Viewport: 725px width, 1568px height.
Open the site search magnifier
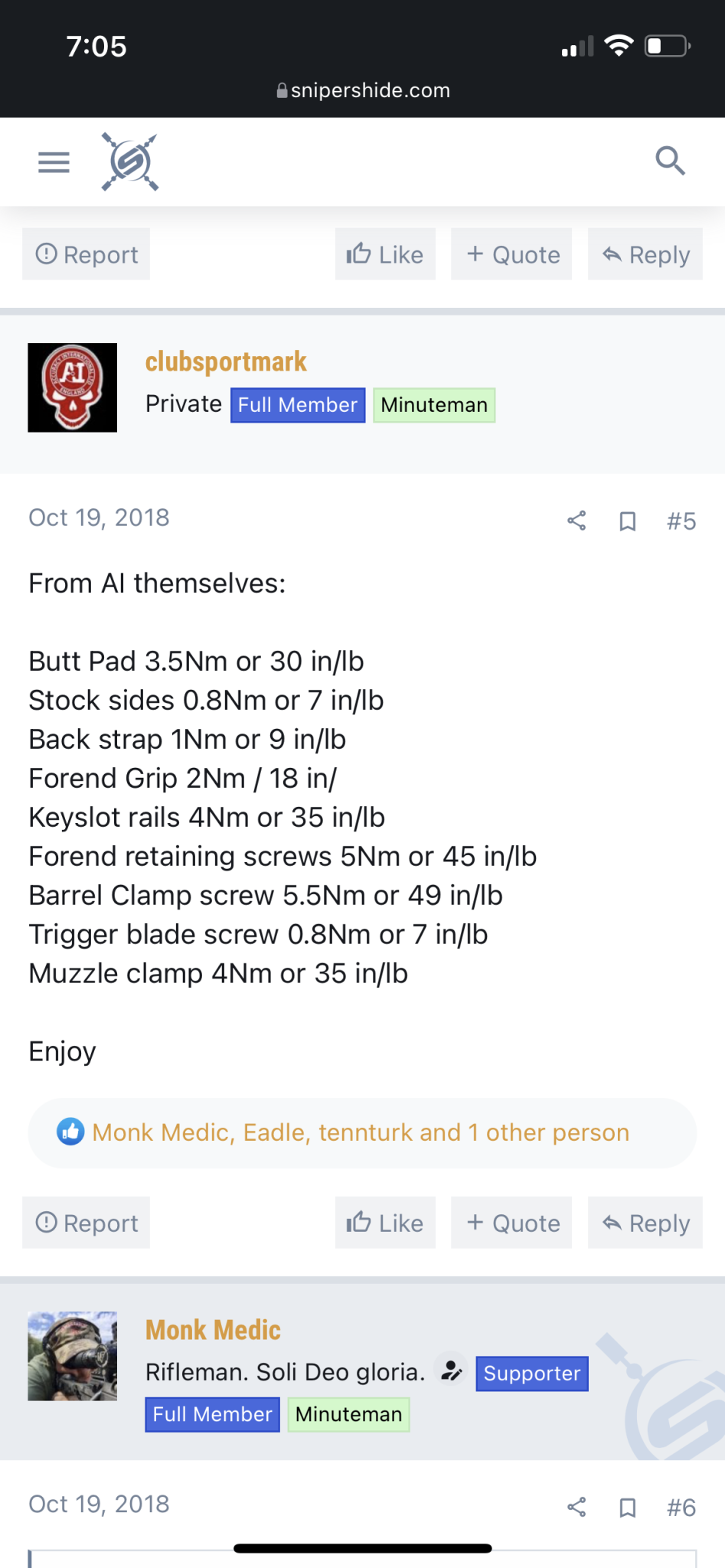[670, 161]
